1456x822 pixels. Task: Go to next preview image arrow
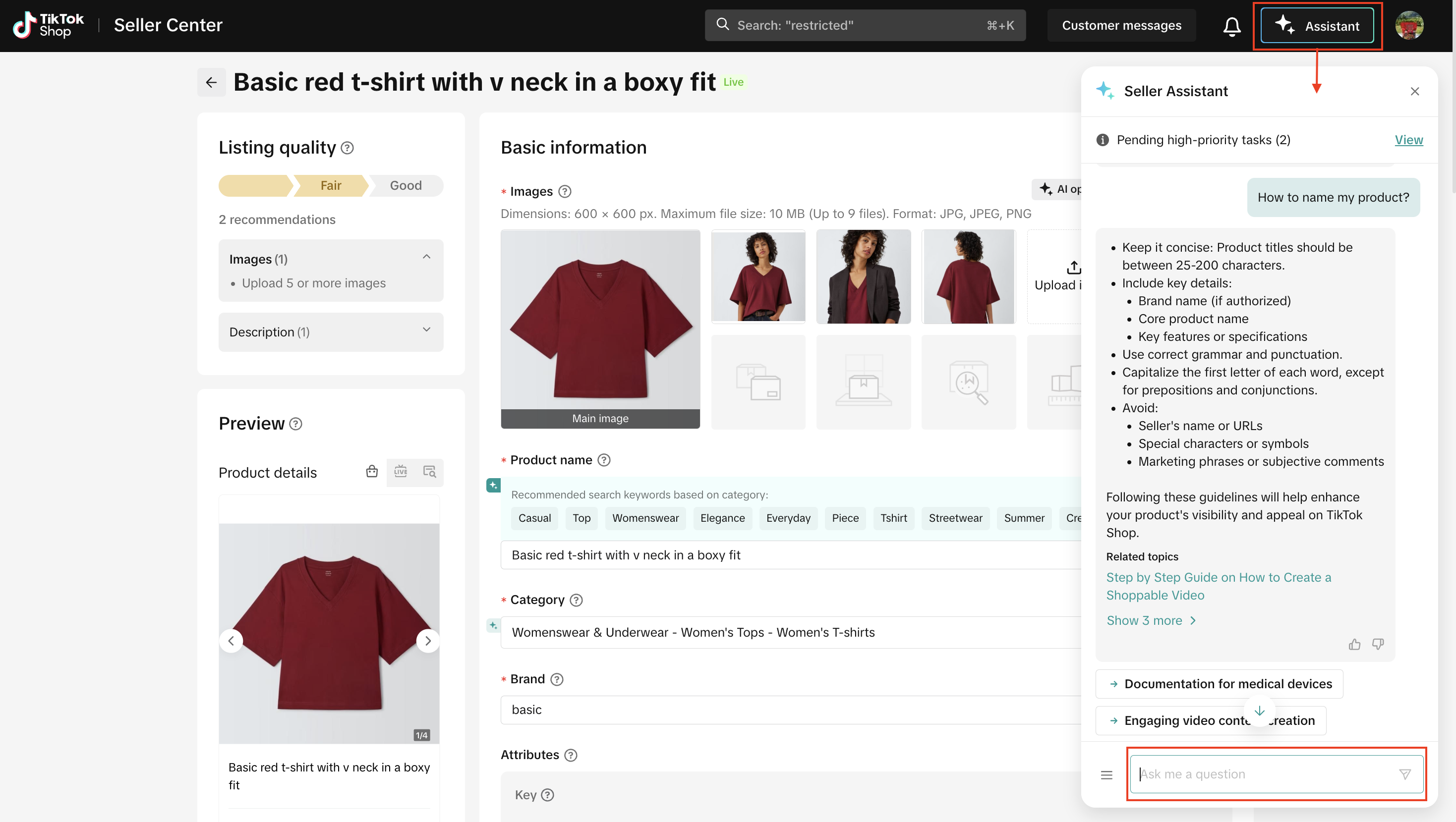click(428, 641)
